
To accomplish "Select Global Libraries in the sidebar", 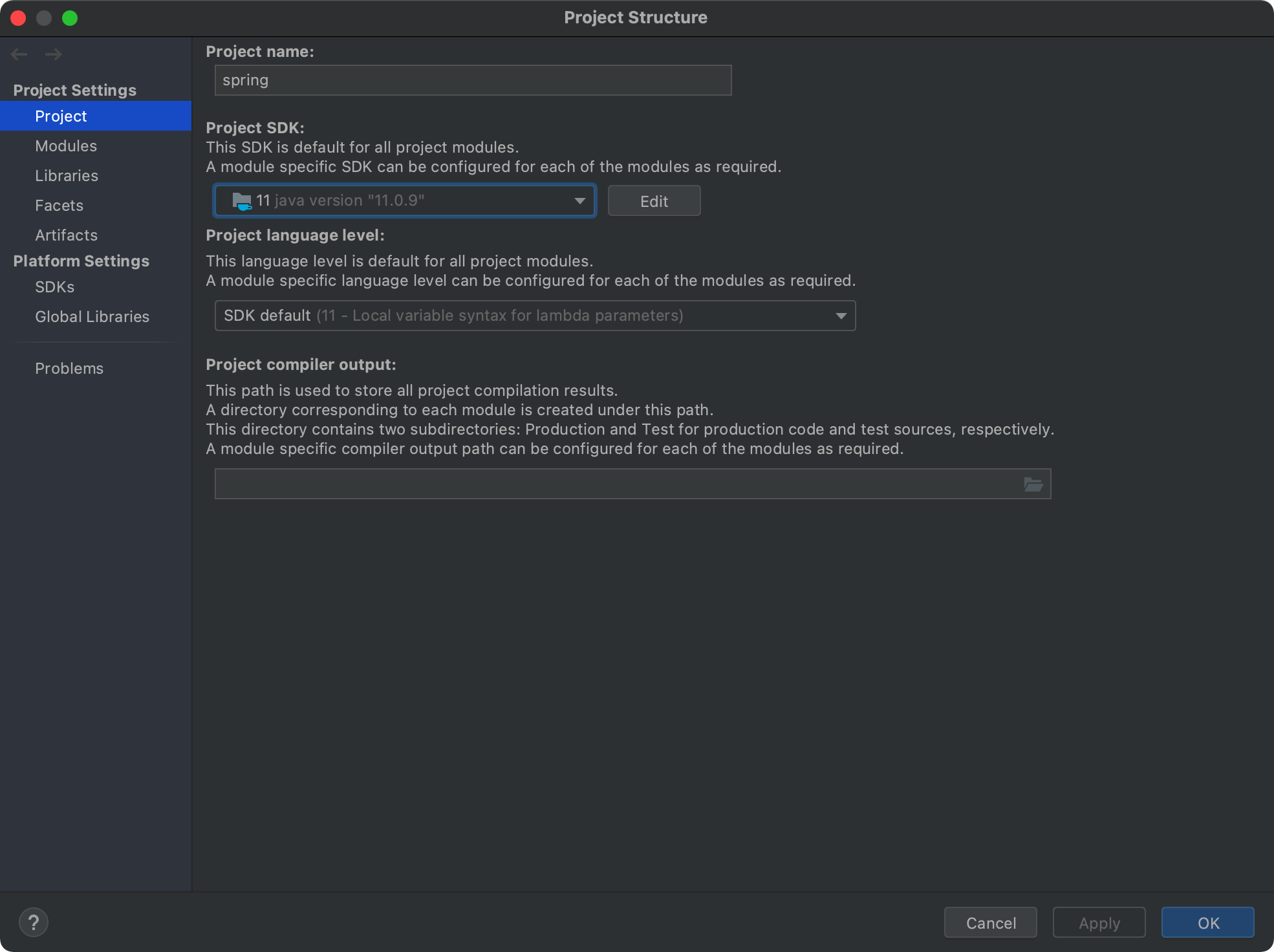I will 92,317.
